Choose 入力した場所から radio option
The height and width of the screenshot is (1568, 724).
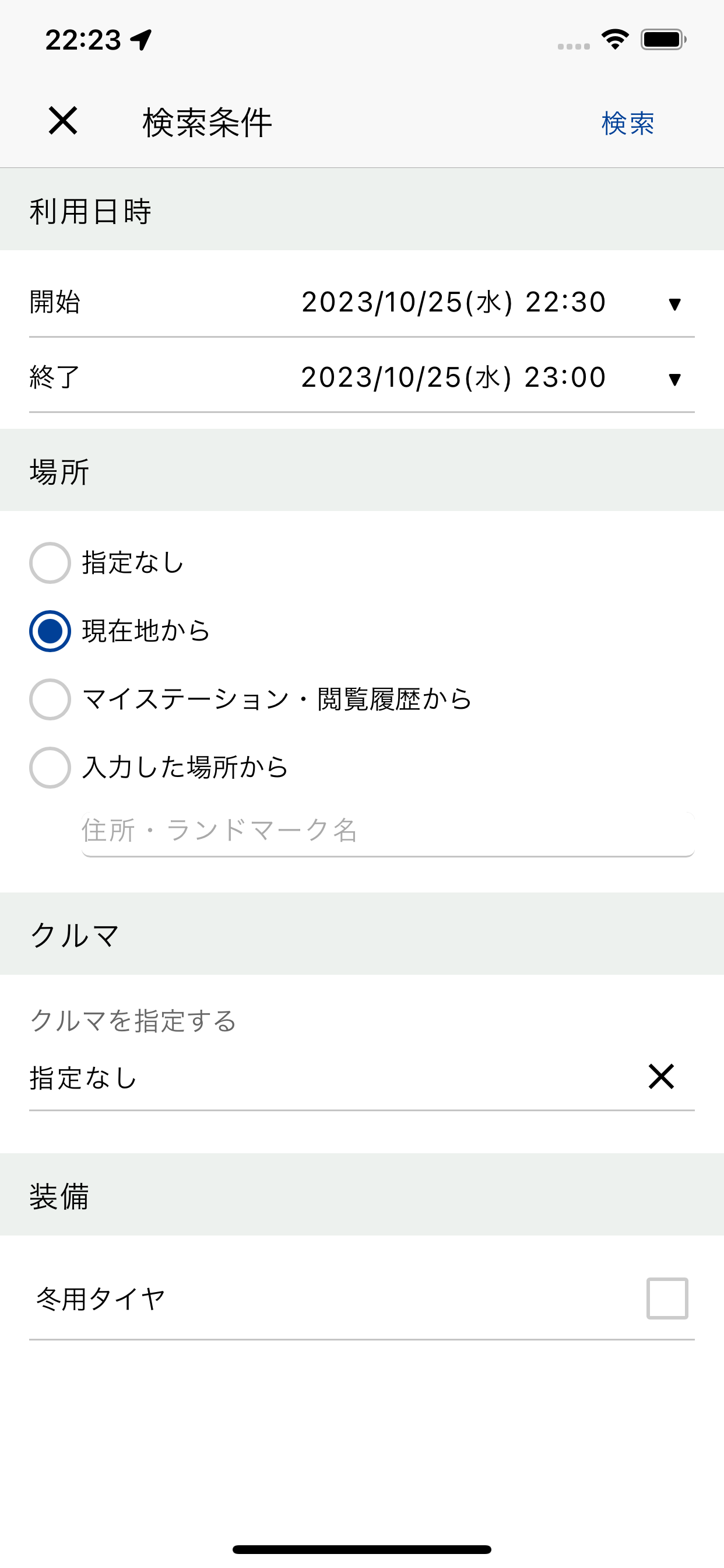(x=50, y=768)
